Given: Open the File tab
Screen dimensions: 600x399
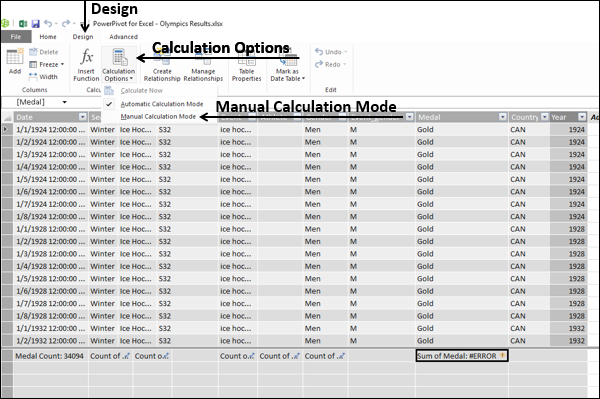Looking at the screenshot, I should coord(16,37).
